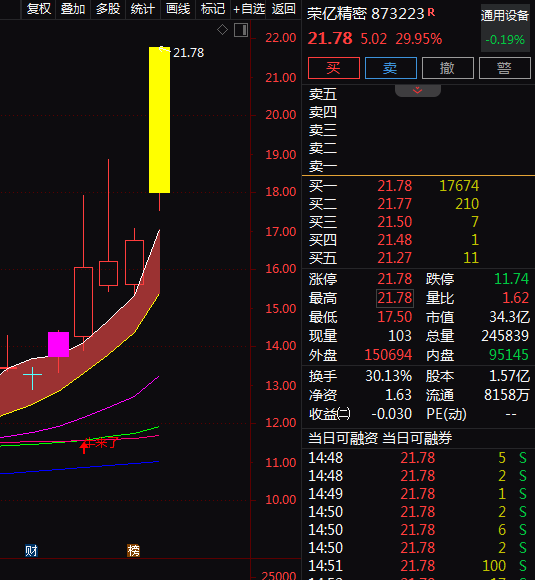Click the 撤 cancel order button
Screen dimensions: 535x580
[x=448, y=68]
